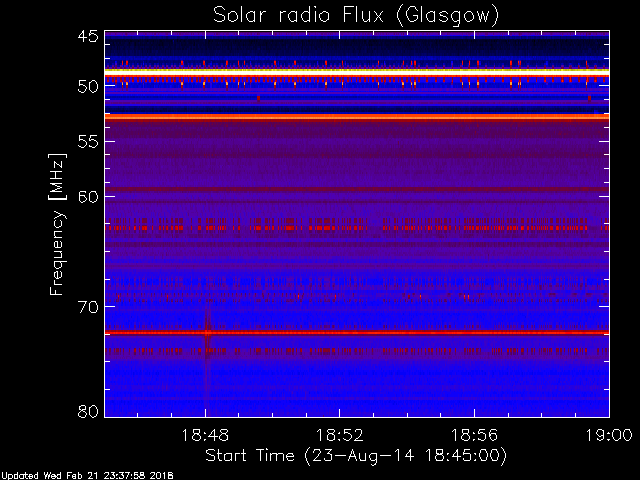
Task: Click the 70 frequency tick label
Action: coord(88,307)
